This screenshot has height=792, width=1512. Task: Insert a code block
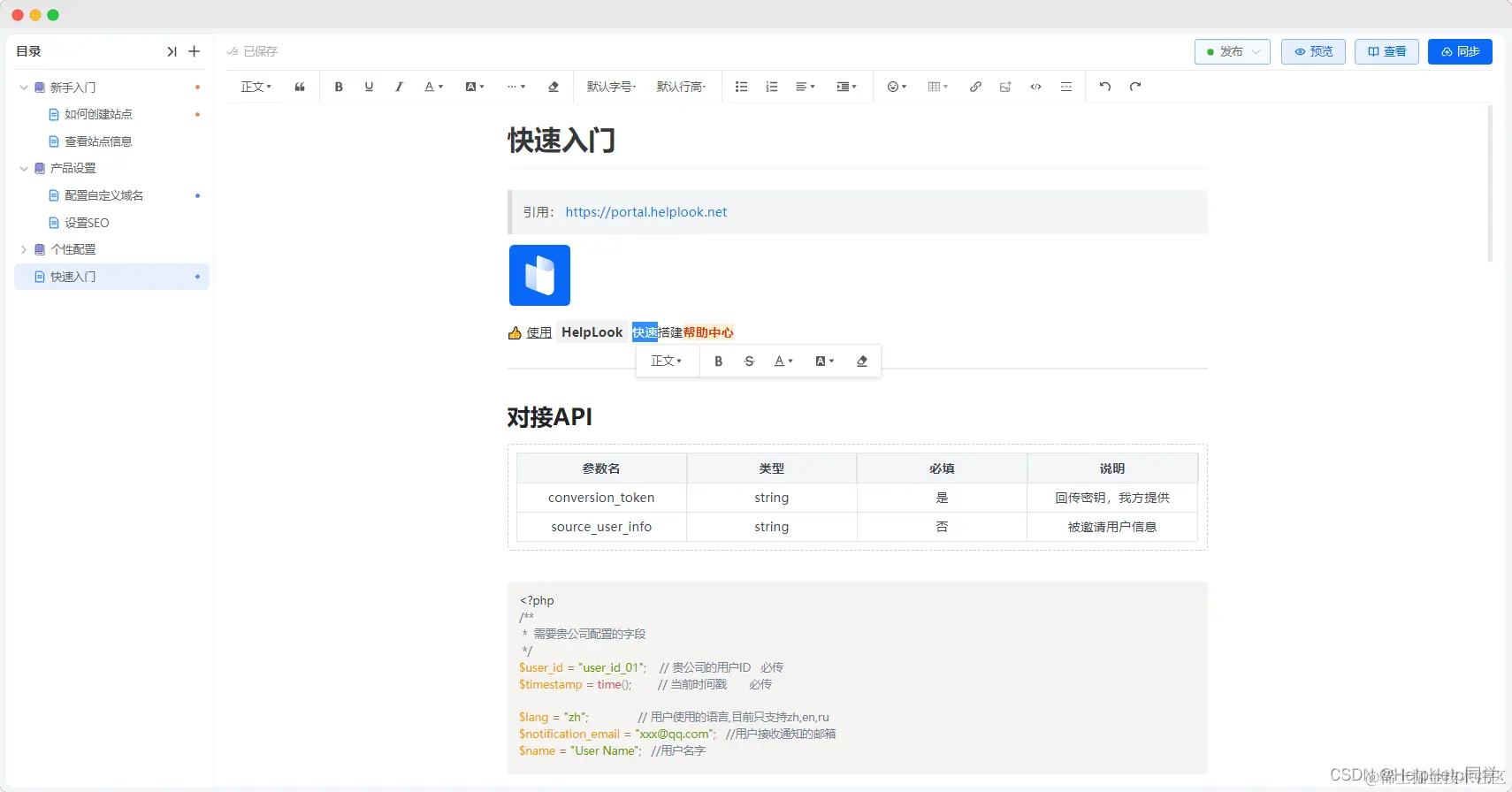pos(1035,87)
